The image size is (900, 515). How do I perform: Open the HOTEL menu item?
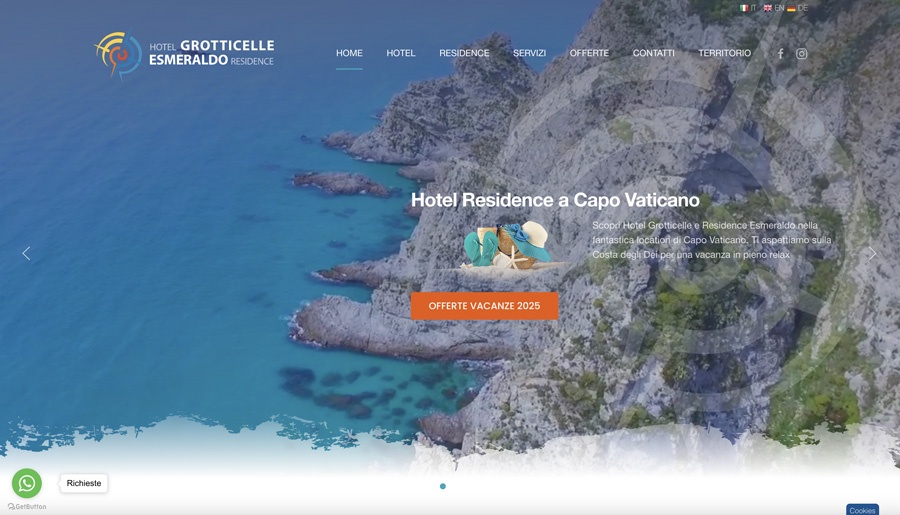(401, 53)
